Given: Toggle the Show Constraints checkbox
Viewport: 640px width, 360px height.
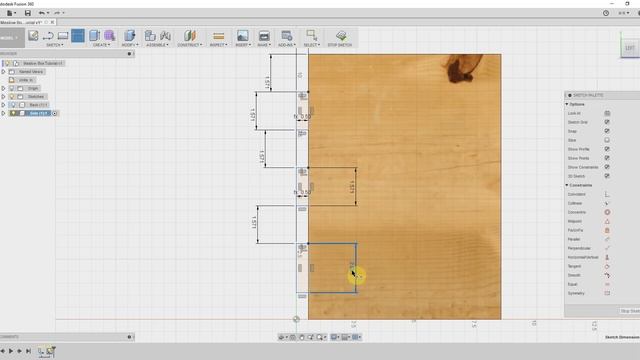Looking at the screenshot, I should [x=607, y=167].
